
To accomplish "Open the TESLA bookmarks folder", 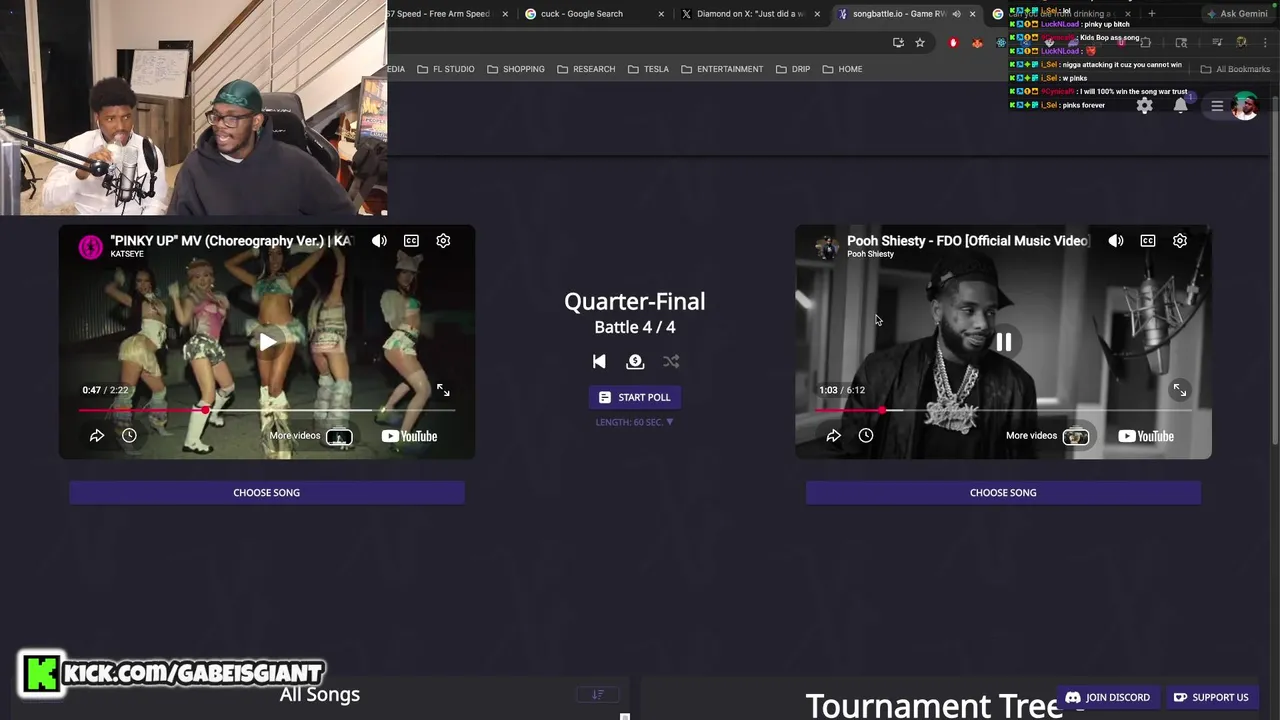I will (649, 69).
